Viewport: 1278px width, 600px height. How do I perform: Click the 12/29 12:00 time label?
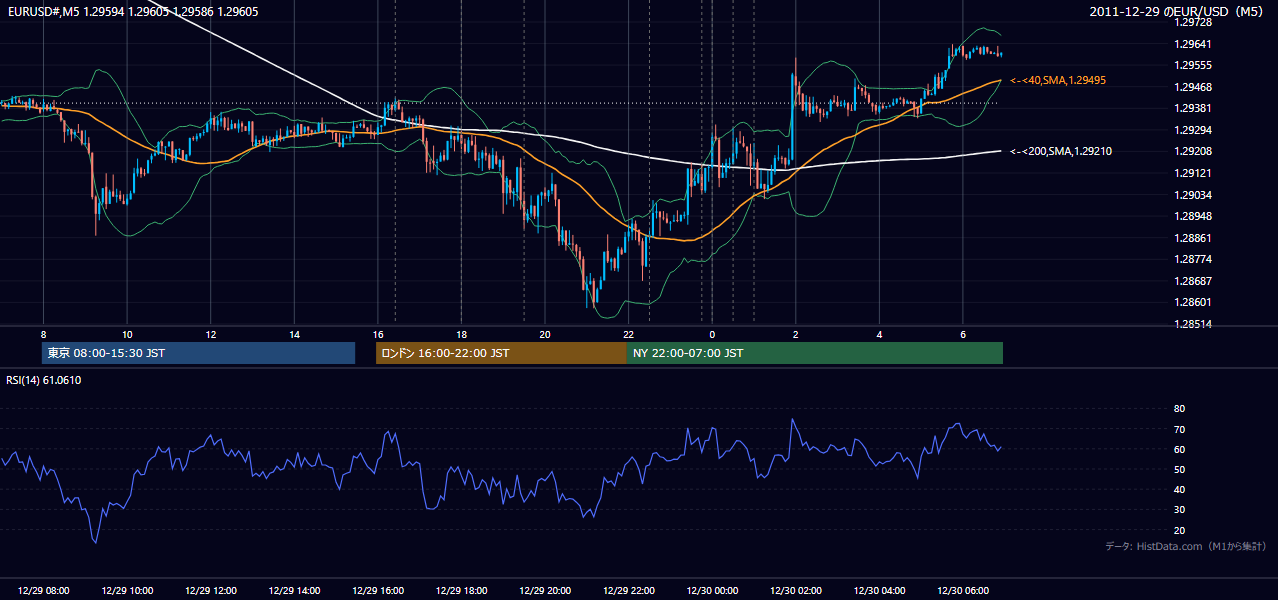click(x=211, y=591)
